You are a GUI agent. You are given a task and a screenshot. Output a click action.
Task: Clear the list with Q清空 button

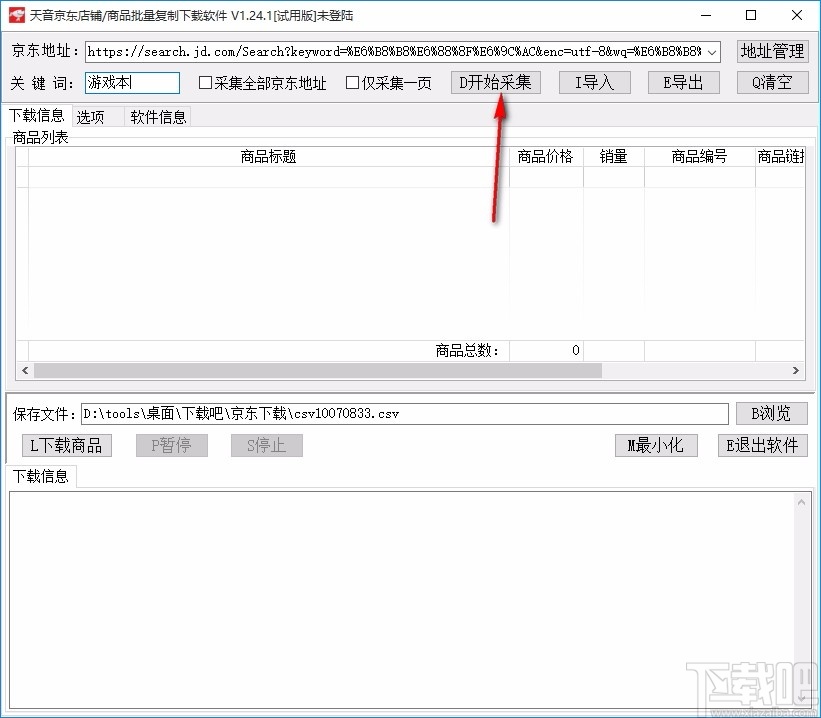coord(770,83)
